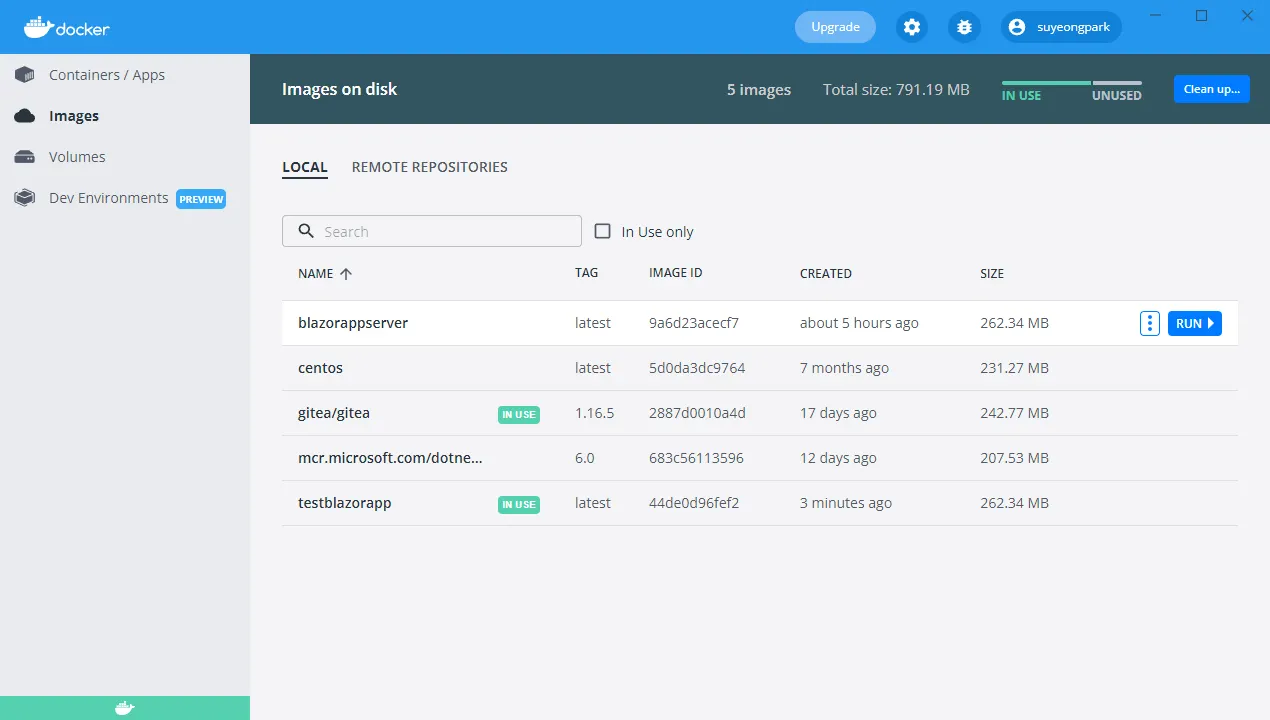Viewport: 1270px width, 720px height.
Task: Click the Volumes drive icon in sidebar
Action: (x=25, y=157)
